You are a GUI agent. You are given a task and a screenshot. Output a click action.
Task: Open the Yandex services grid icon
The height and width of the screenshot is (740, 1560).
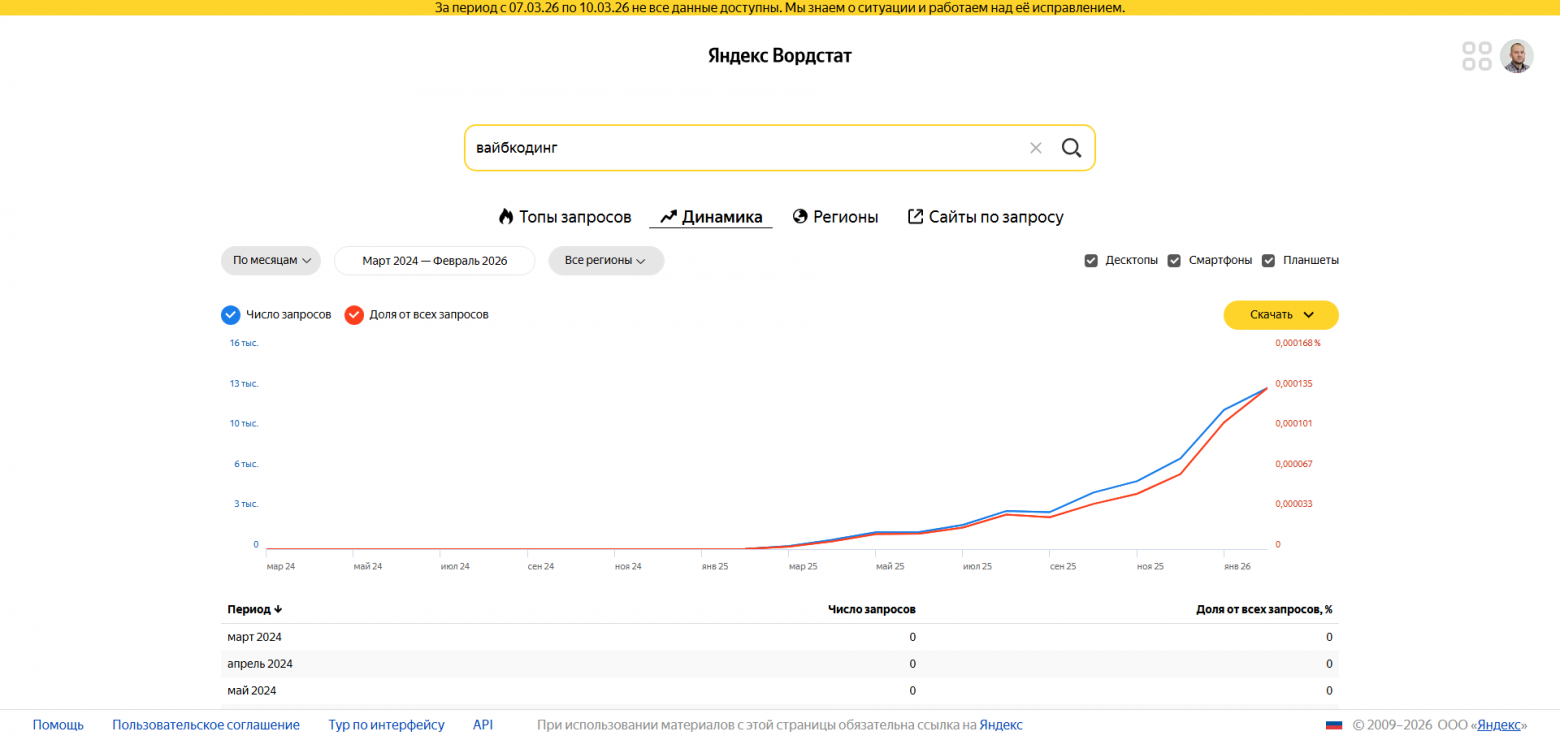[1477, 56]
